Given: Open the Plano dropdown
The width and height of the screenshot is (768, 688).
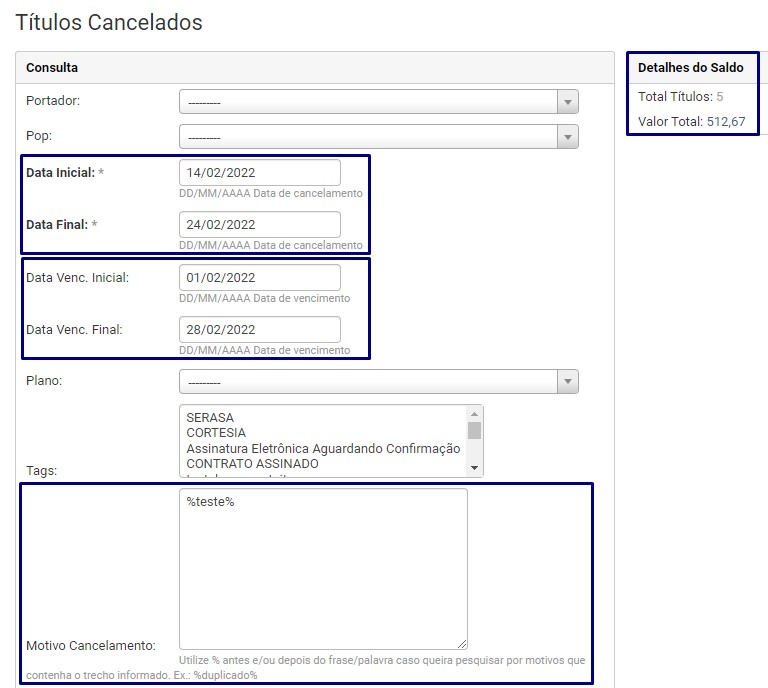Looking at the screenshot, I should pyautogui.click(x=378, y=381).
